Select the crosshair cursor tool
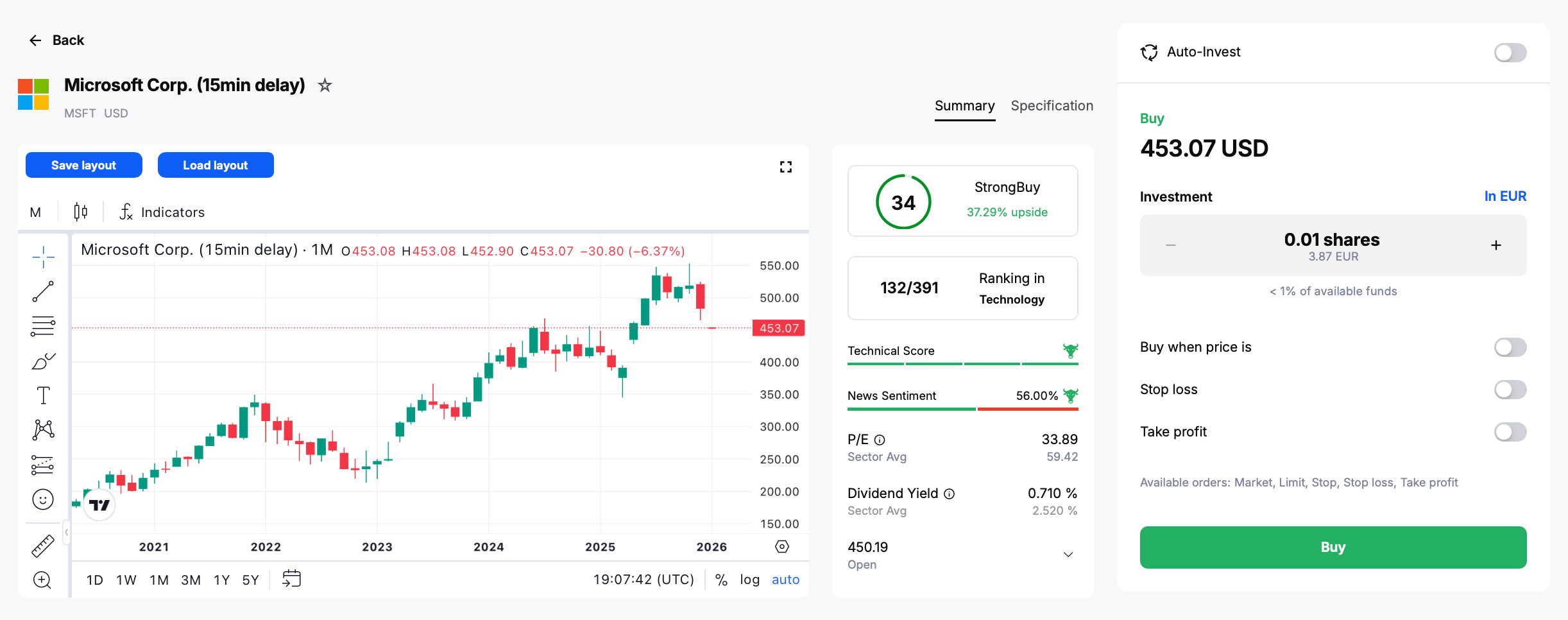This screenshot has height=620, width=1568. click(43, 257)
